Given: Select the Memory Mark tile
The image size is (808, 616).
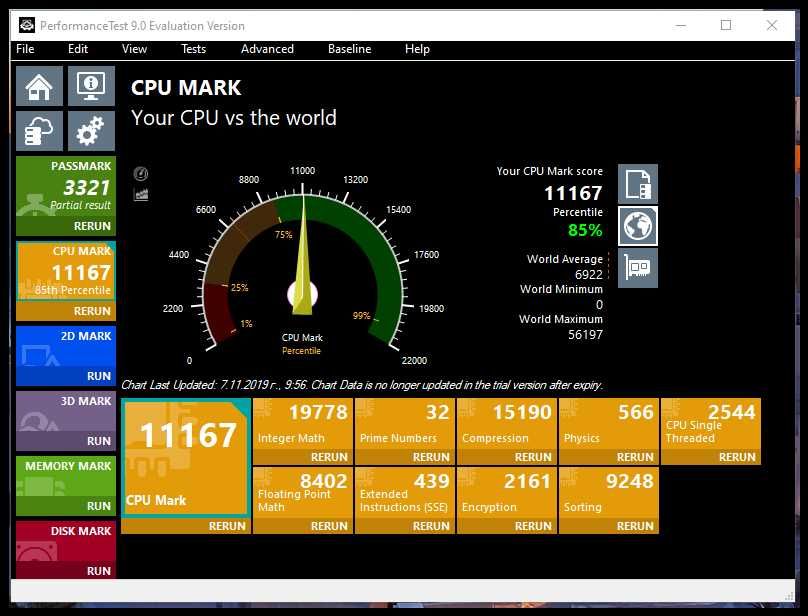Looking at the screenshot, I should (66, 476).
